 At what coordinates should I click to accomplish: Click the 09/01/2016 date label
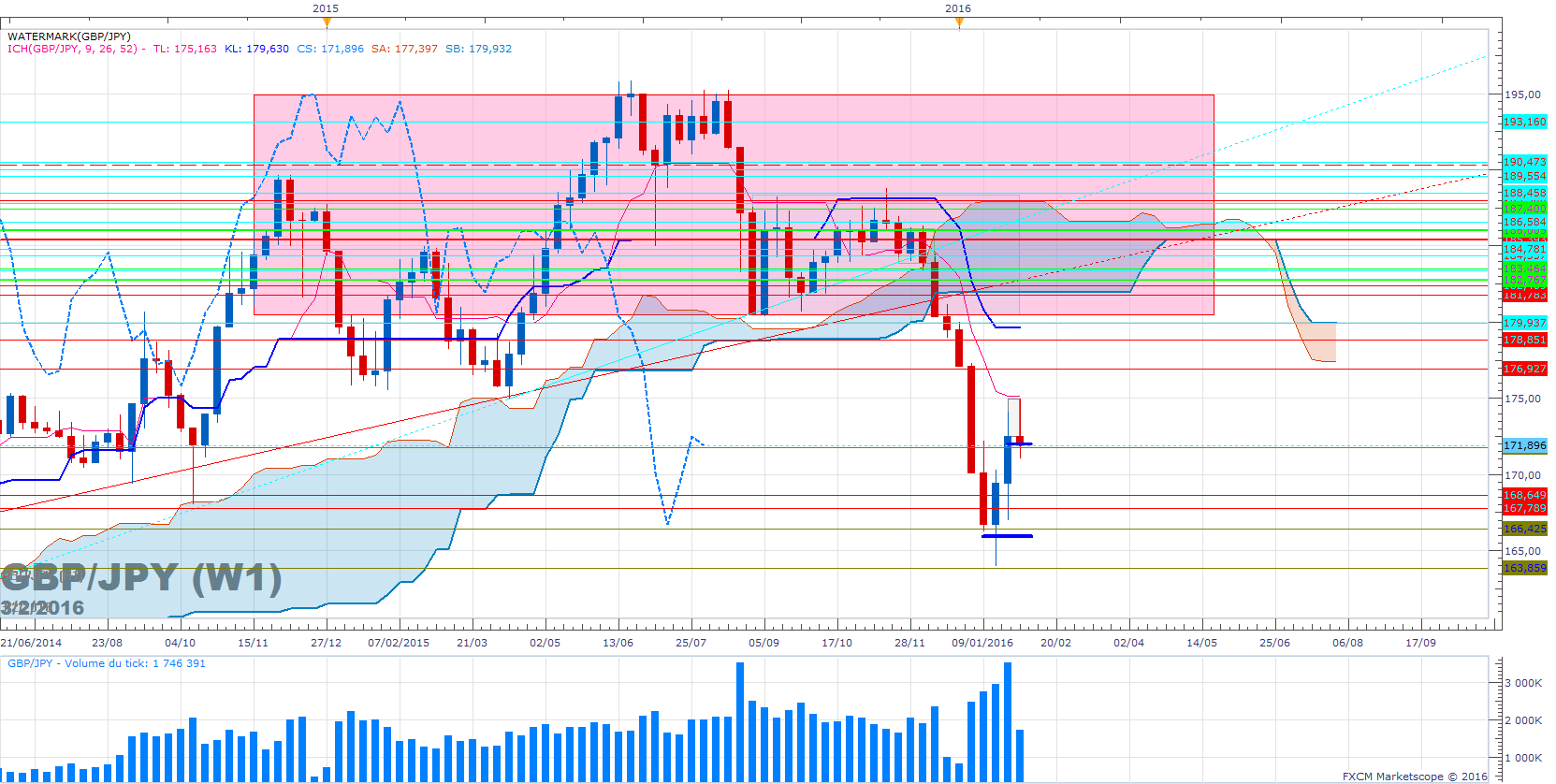pyautogui.click(x=982, y=643)
